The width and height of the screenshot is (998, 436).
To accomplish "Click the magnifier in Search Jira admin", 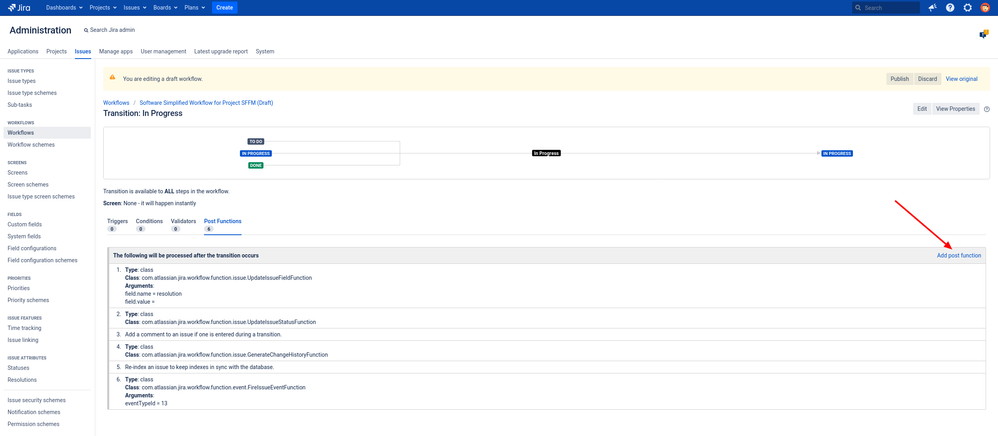I will tap(86, 30).
